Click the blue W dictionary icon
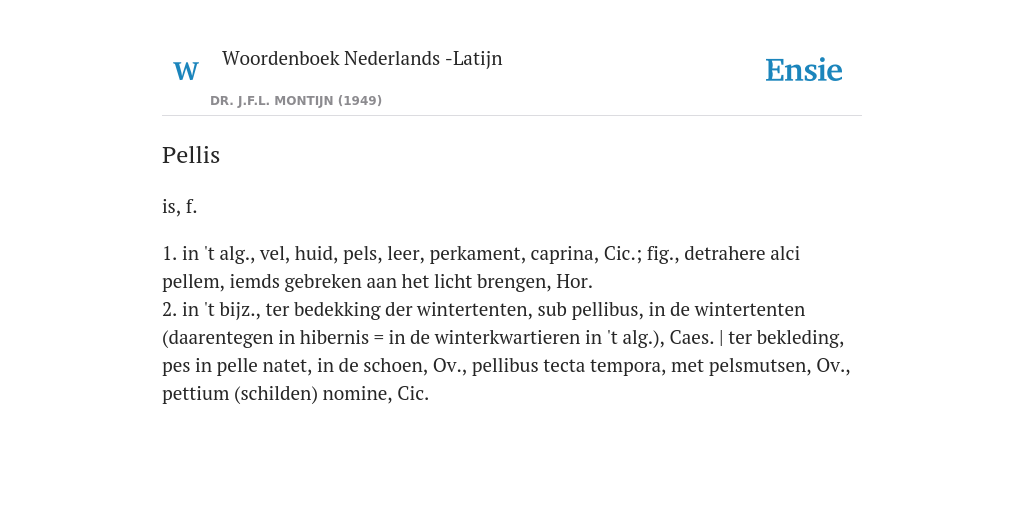Image resolution: width=1024 pixels, height=512 pixels. click(185, 71)
